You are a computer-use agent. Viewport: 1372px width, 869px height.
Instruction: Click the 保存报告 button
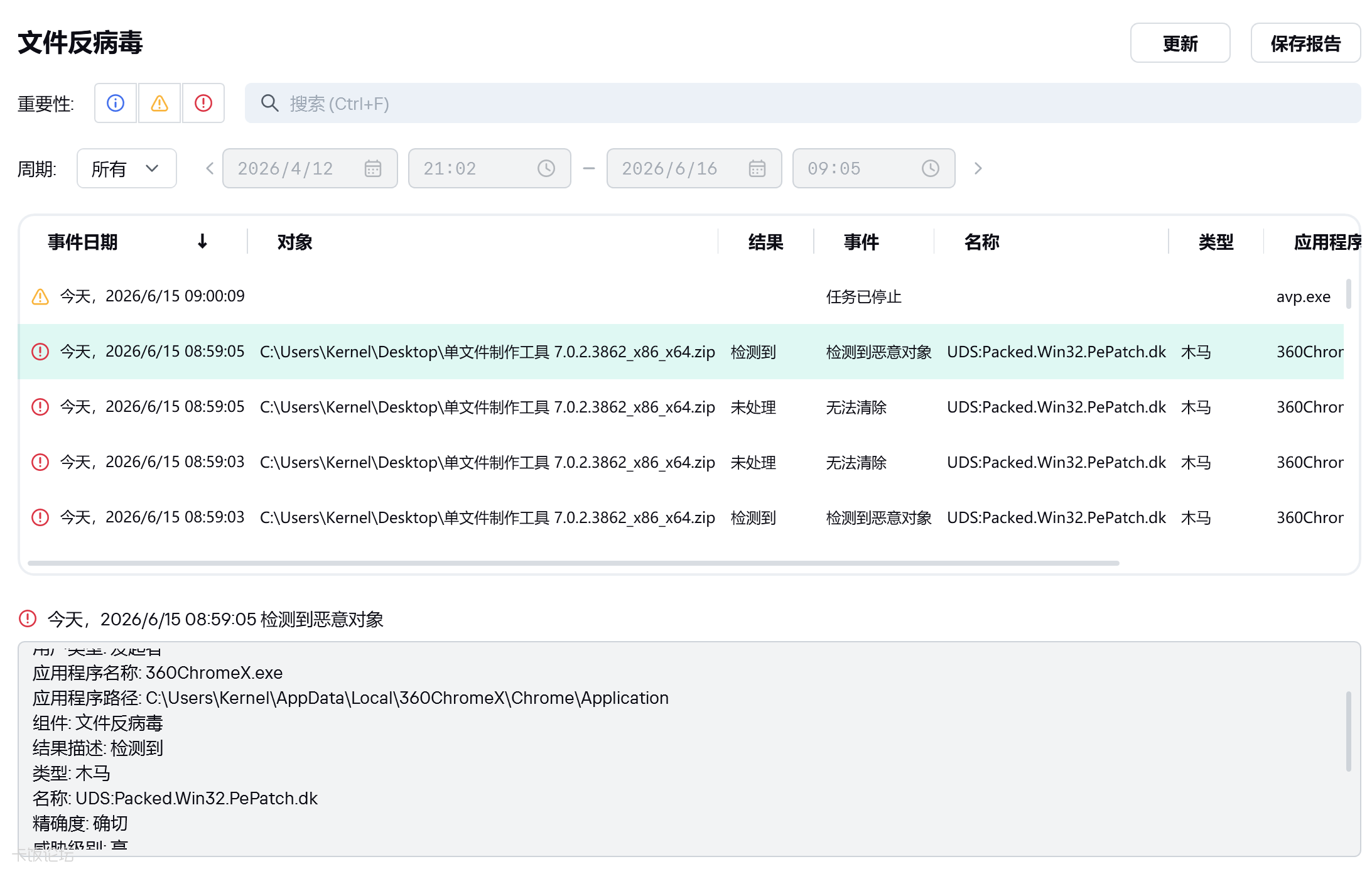pyautogui.click(x=1306, y=43)
